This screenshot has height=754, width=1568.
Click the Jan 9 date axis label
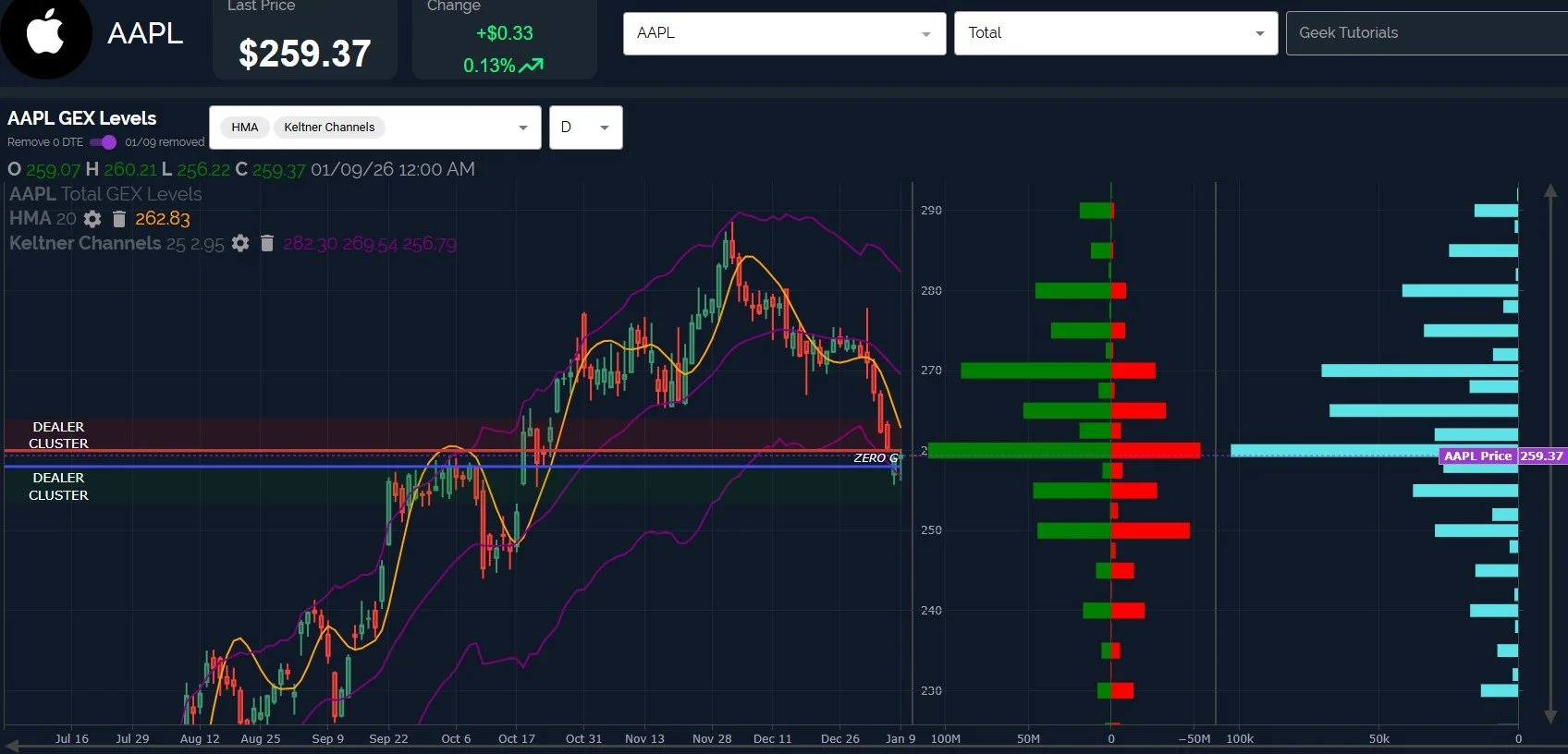coord(900,739)
